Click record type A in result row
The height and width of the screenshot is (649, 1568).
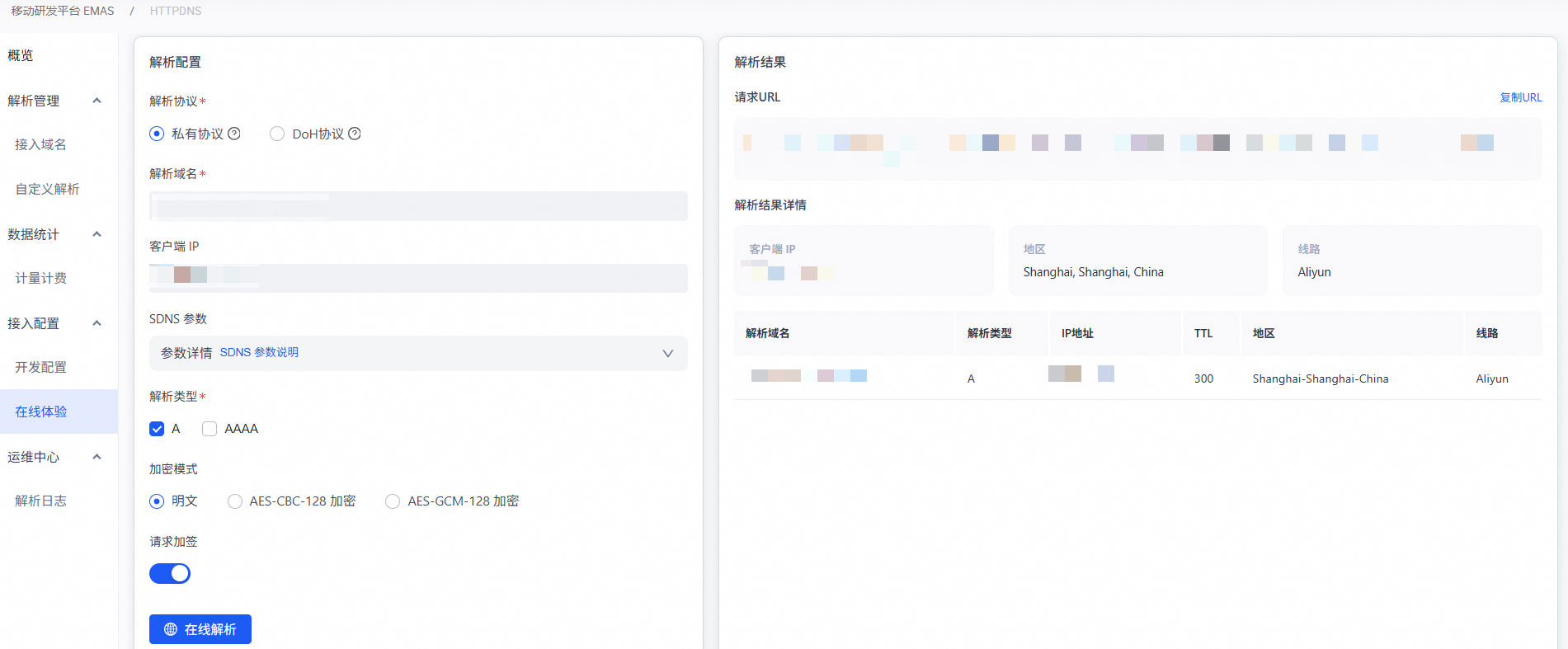click(x=971, y=379)
